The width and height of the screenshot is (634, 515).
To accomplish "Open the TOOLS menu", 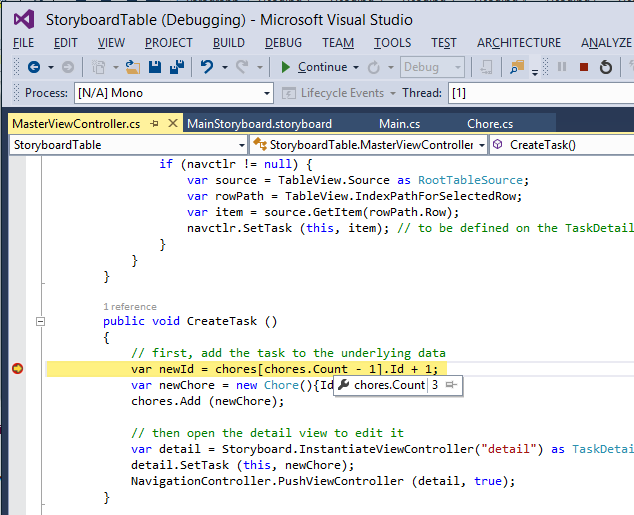I will pyautogui.click(x=392, y=43).
